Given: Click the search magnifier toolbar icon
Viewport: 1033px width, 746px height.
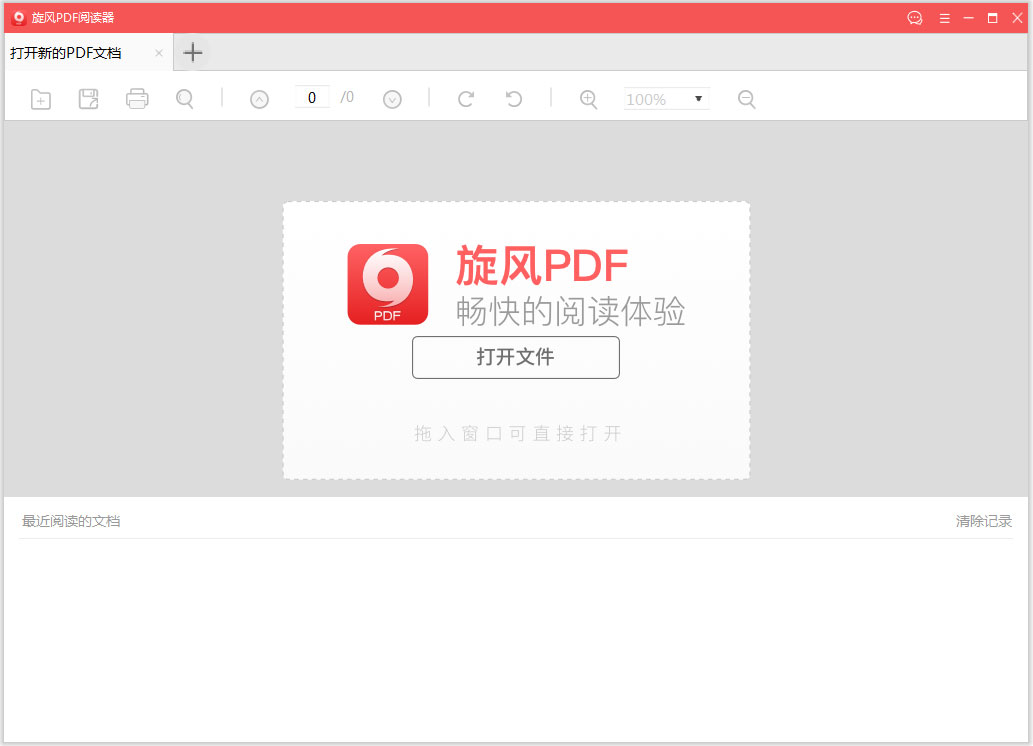Looking at the screenshot, I should [185, 99].
